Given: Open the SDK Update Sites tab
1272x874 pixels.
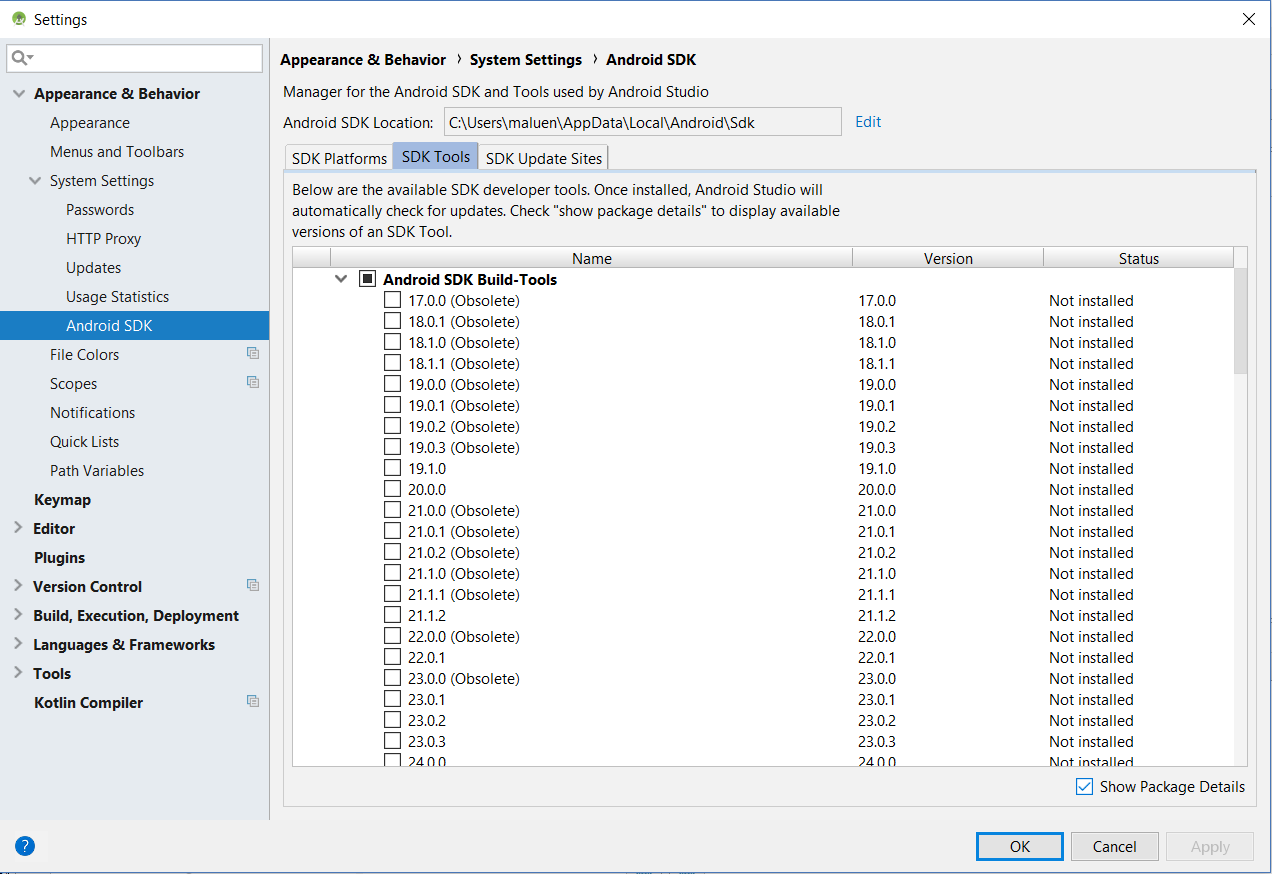Looking at the screenshot, I should 543,158.
